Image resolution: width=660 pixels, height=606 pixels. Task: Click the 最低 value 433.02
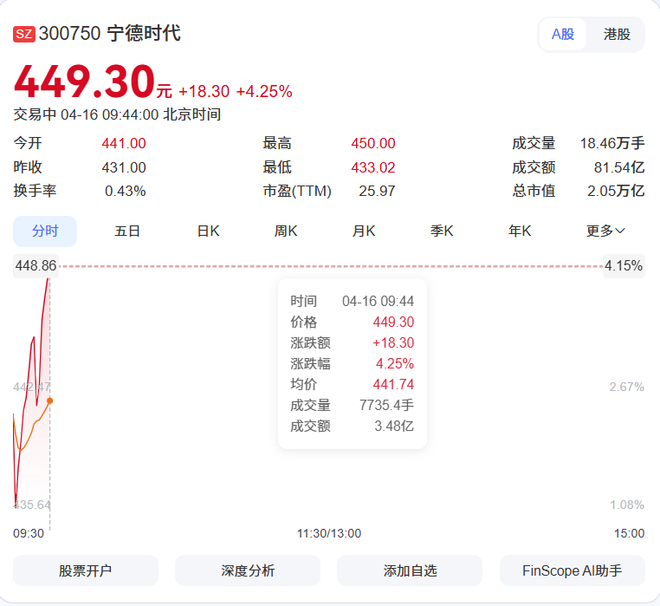coord(373,167)
